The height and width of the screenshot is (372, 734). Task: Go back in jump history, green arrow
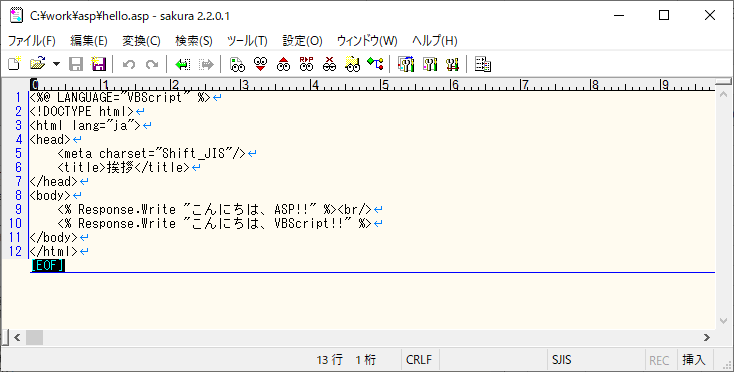182,64
